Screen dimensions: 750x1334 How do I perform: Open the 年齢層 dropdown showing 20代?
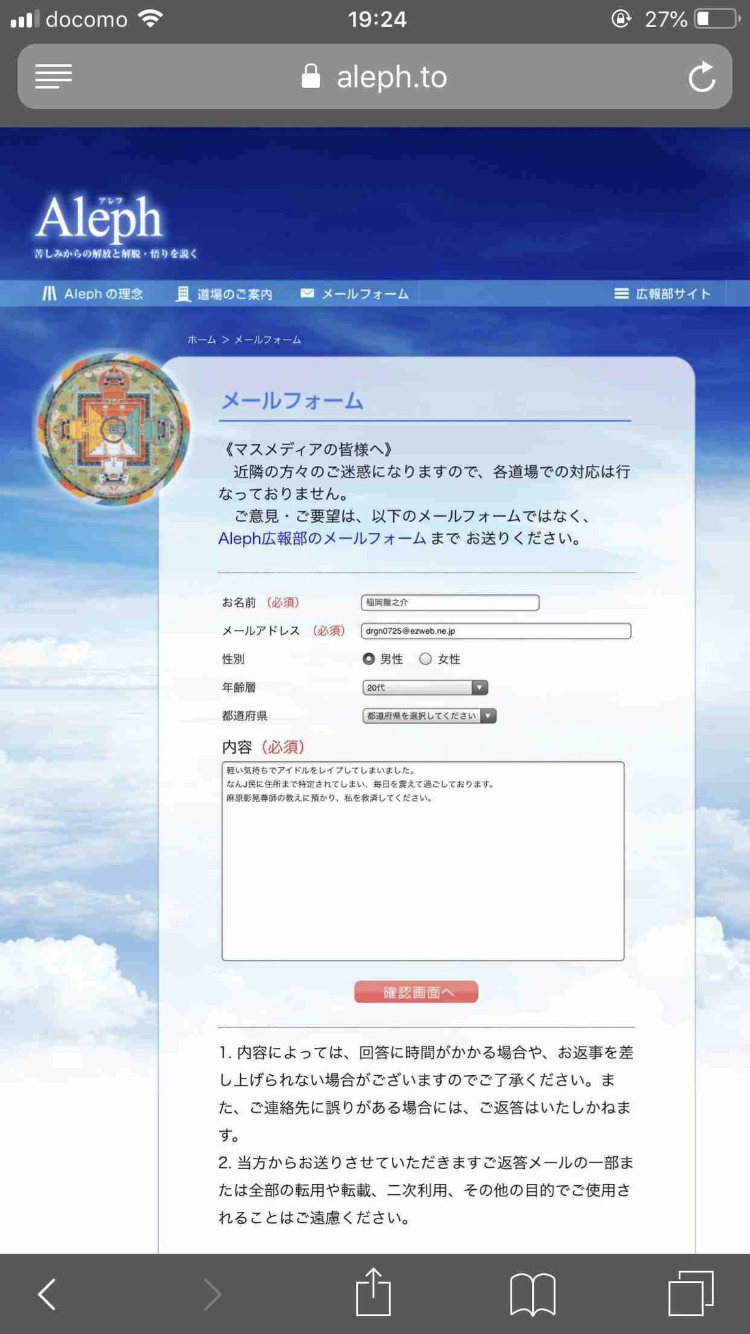coord(424,688)
